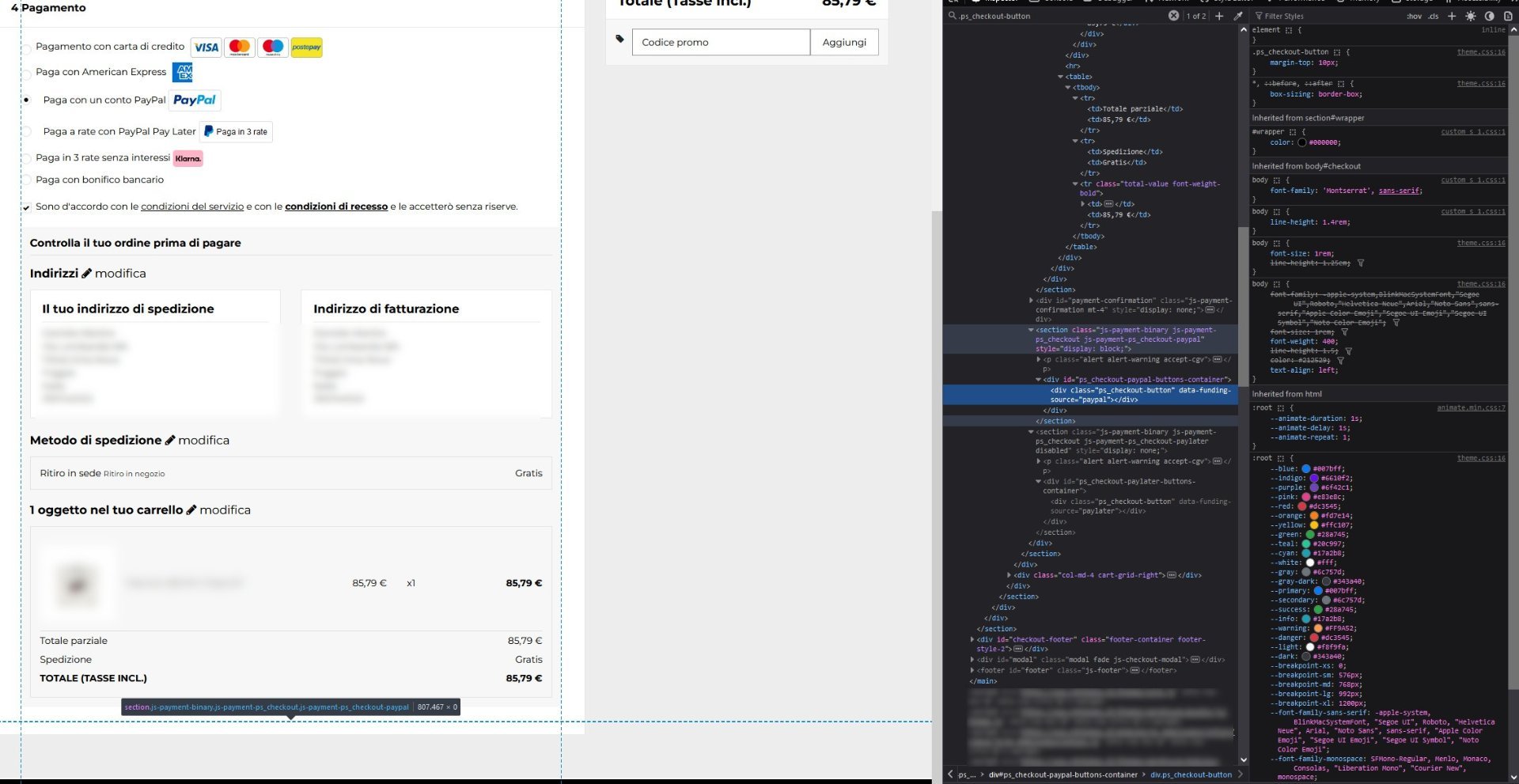Select Paga con American Express radio

[x=26, y=74]
